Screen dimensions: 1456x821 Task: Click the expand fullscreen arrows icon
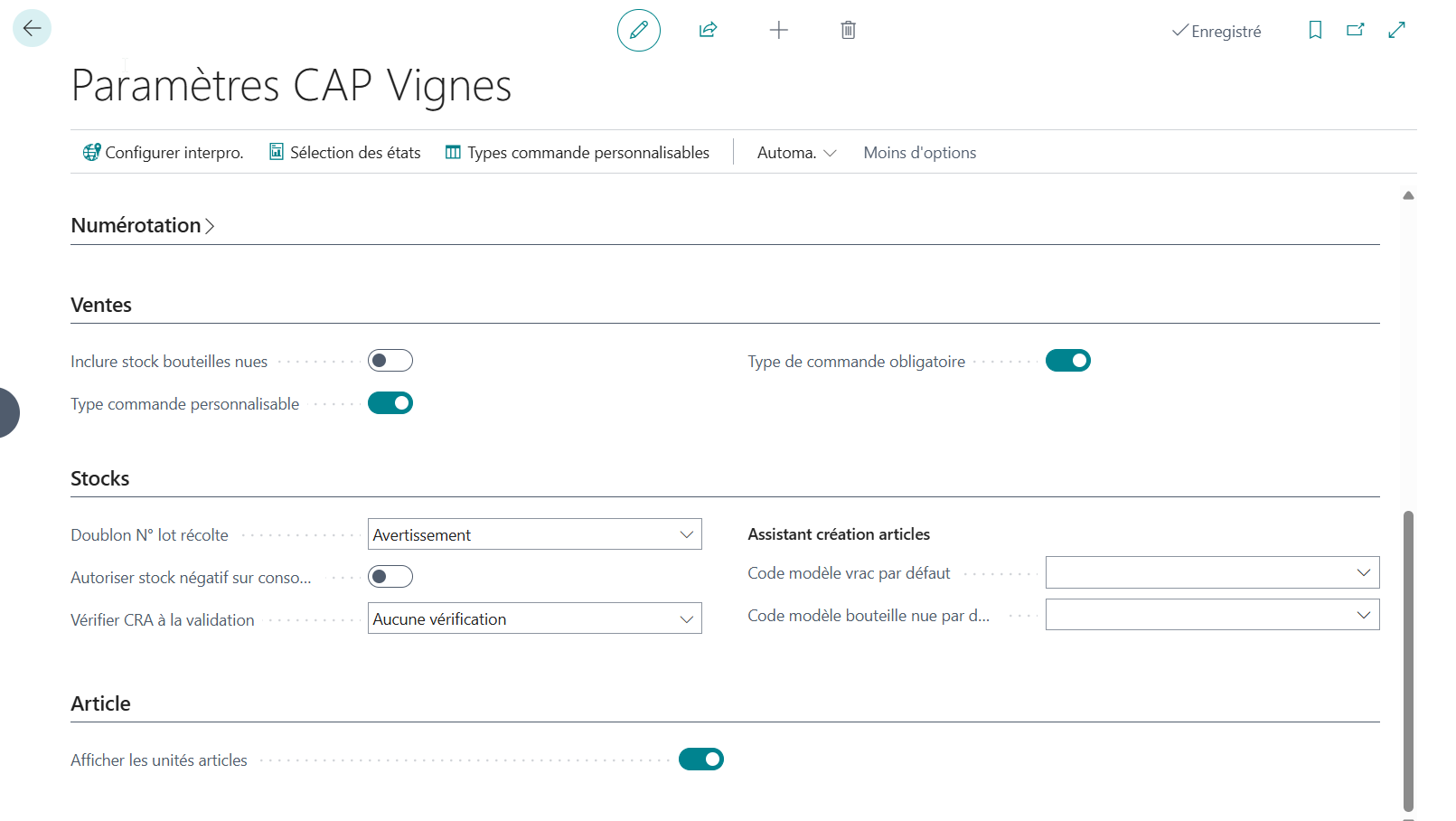[1397, 30]
